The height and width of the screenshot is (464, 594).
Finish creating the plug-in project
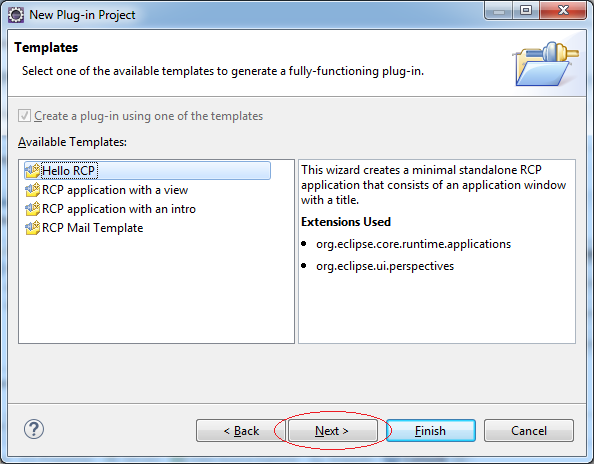tap(431, 431)
